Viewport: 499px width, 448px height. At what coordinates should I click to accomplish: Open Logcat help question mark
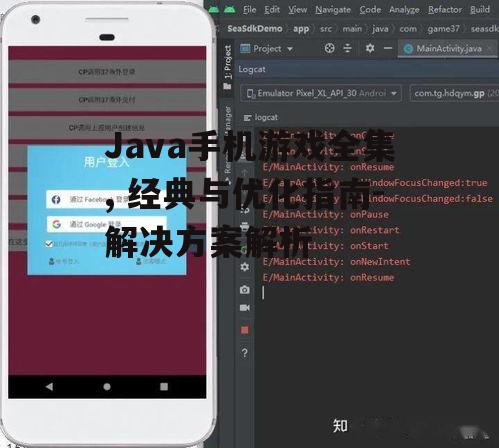click(x=245, y=352)
